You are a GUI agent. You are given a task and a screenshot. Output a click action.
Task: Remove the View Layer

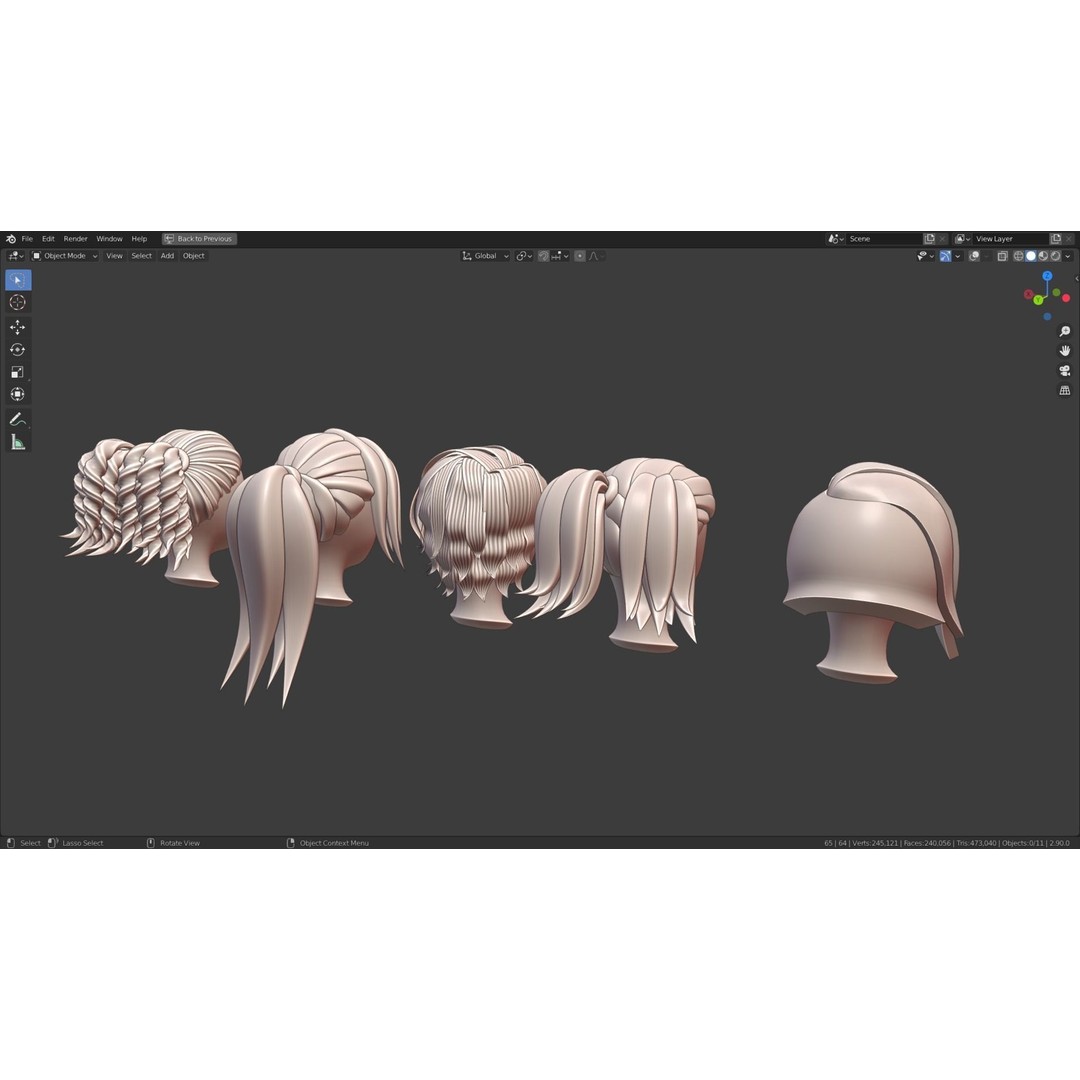pos(1069,239)
